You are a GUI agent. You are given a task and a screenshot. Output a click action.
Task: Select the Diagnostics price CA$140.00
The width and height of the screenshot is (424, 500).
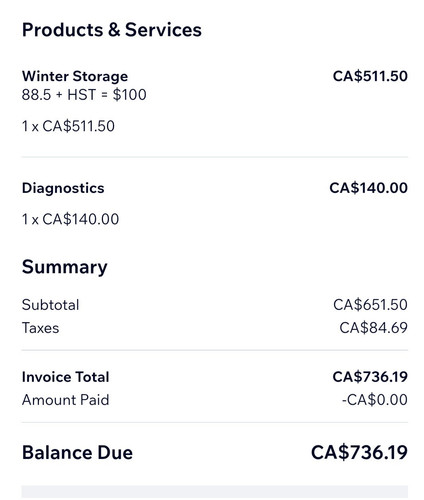368,188
